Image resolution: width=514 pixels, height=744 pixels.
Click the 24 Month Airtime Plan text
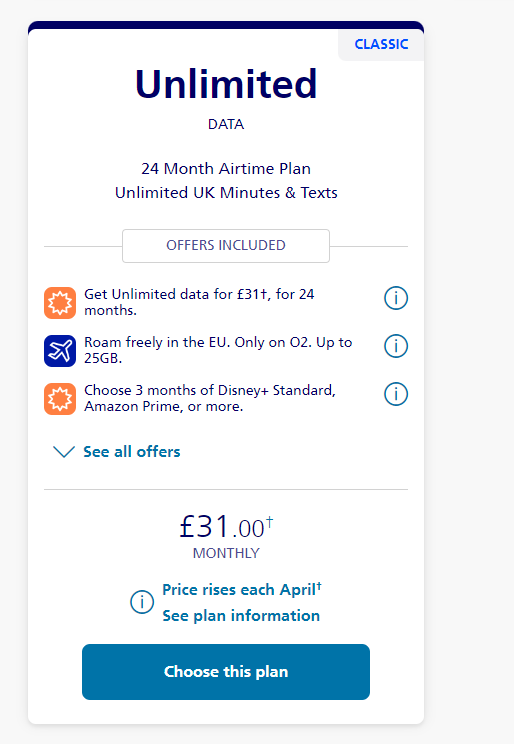coord(226,168)
